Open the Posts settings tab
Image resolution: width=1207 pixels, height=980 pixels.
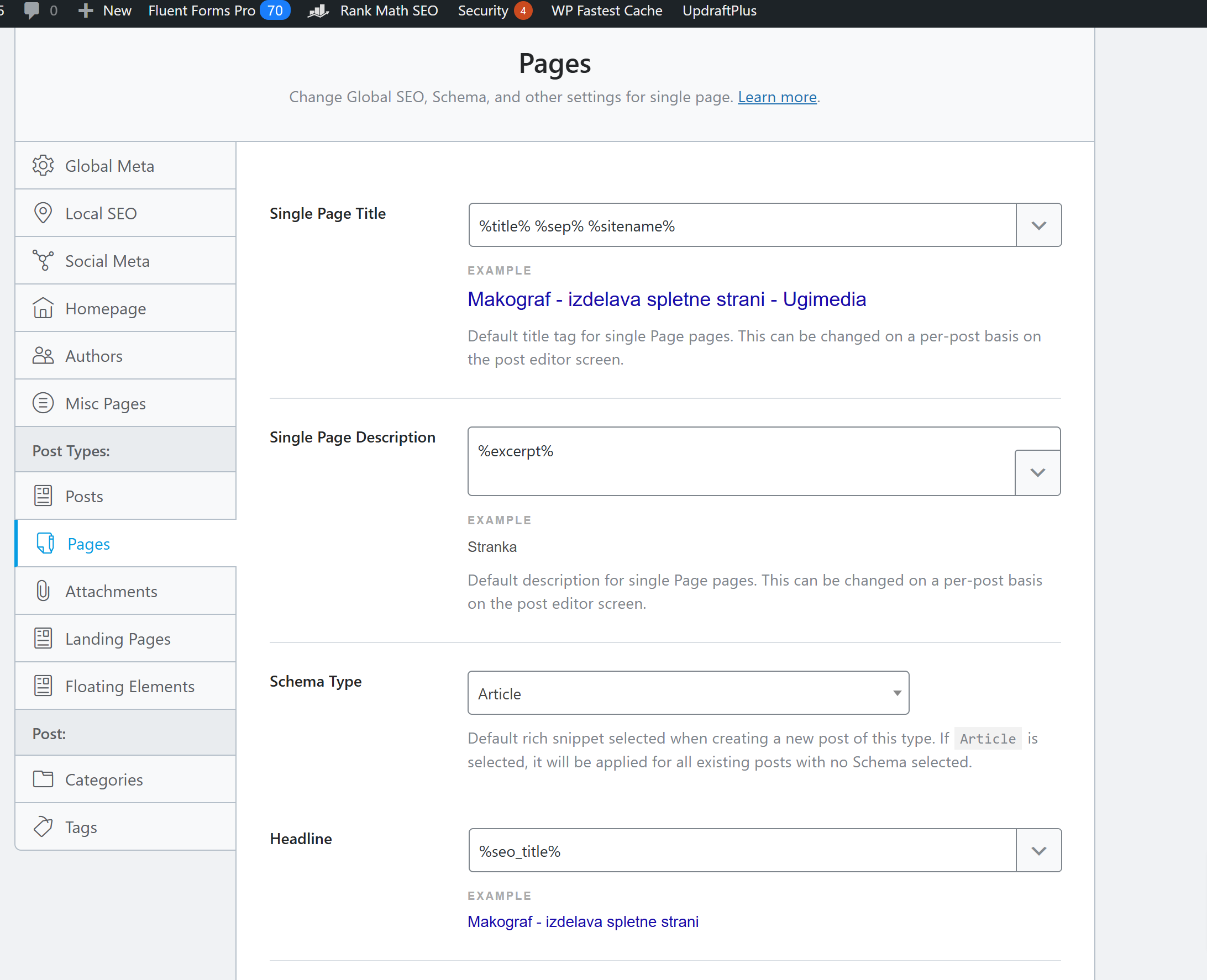[84, 496]
